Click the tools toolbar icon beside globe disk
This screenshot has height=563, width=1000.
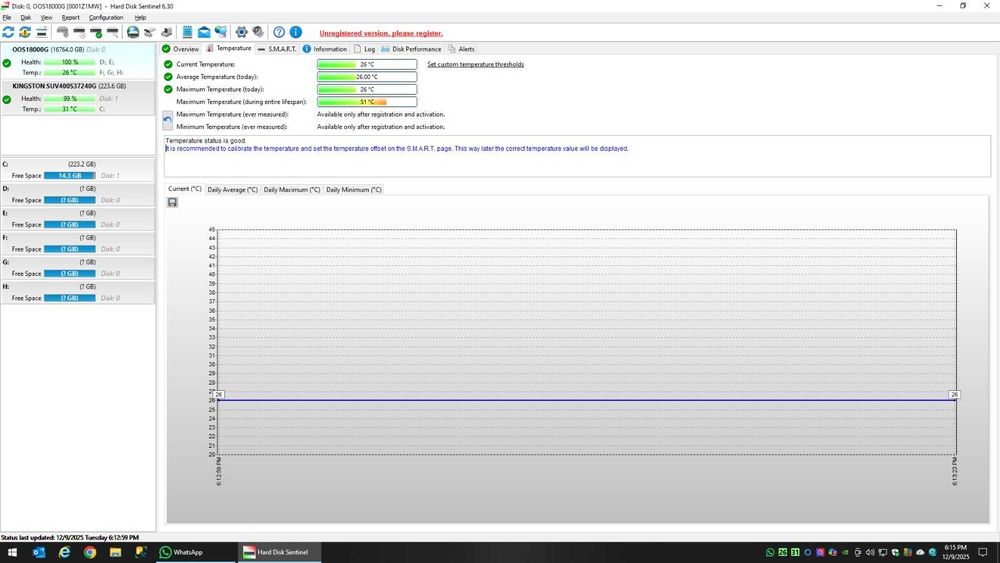[149, 32]
